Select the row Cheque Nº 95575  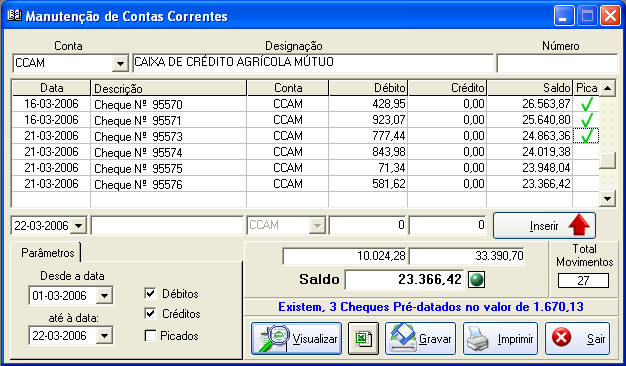click(x=306, y=168)
